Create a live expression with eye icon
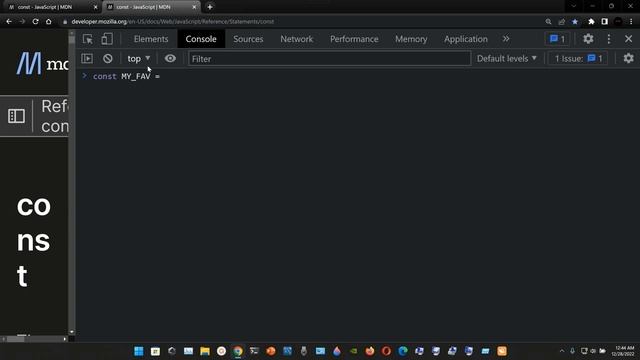 tap(170, 58)
